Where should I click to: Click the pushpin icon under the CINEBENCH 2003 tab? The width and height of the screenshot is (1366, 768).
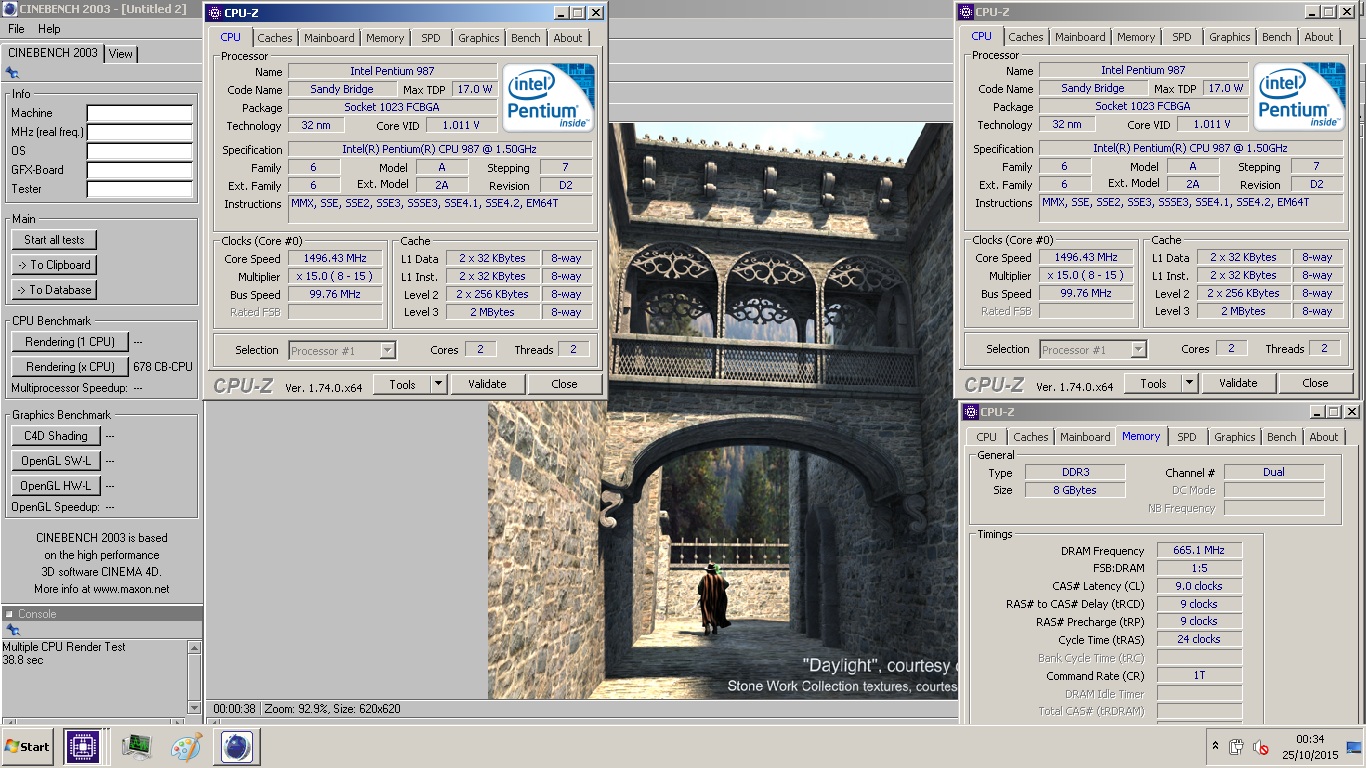point(12,73)
